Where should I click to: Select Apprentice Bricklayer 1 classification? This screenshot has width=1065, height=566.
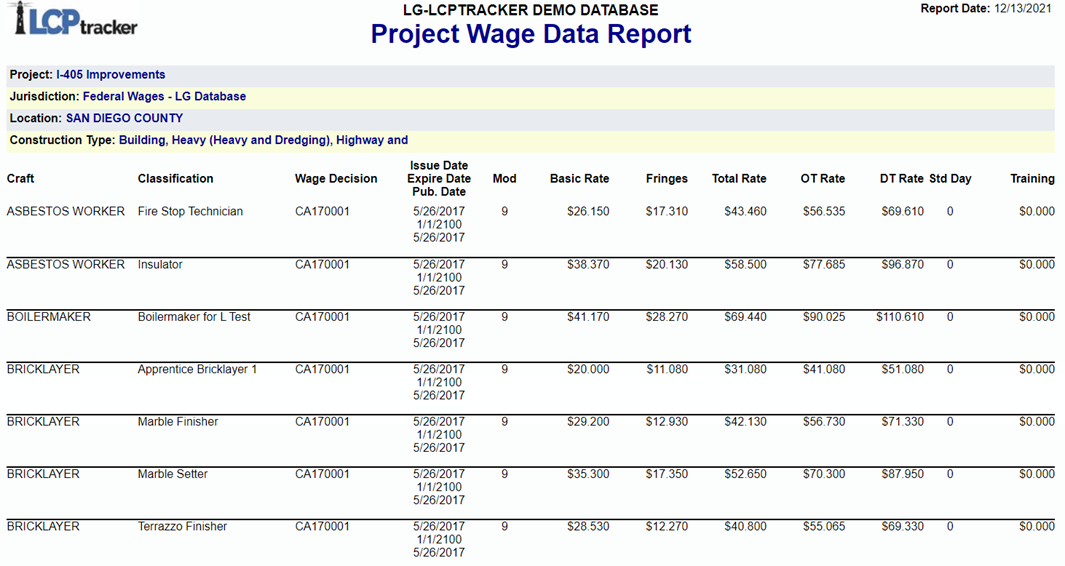tap(198, 370)
